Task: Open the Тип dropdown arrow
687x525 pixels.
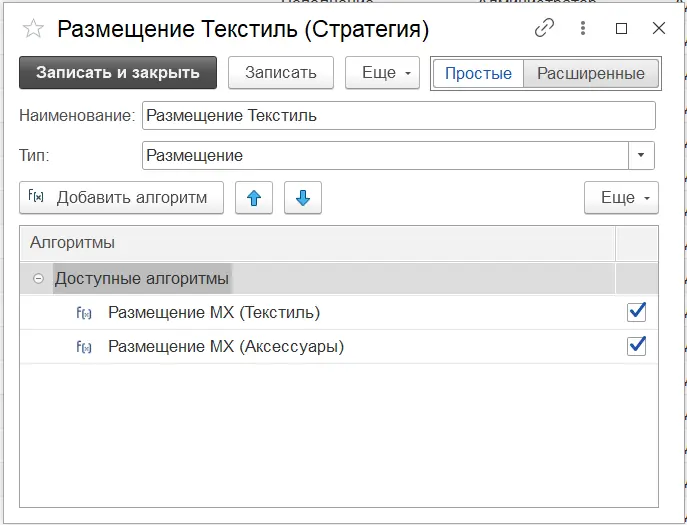Action: click(x=641, y=156)
